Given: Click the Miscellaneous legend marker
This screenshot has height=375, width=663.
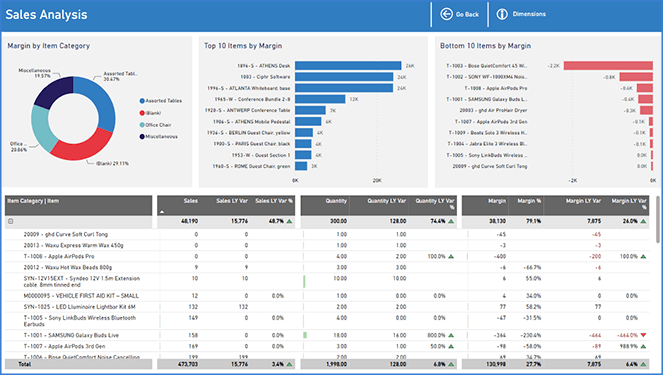Looking at the screenshot, I should point(142,137).
